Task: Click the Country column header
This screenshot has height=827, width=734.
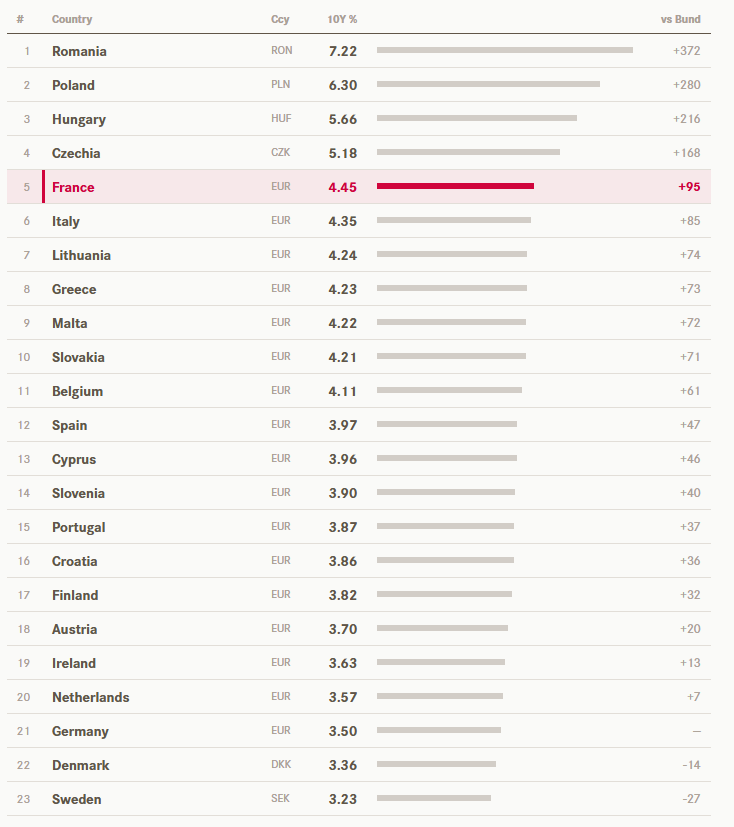Action: click(72, 20)
